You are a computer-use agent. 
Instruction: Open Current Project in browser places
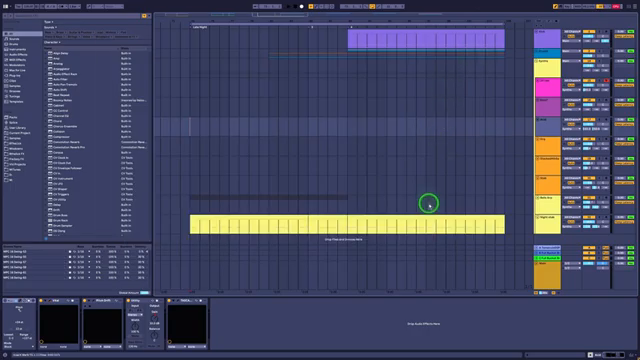[20, 133]
